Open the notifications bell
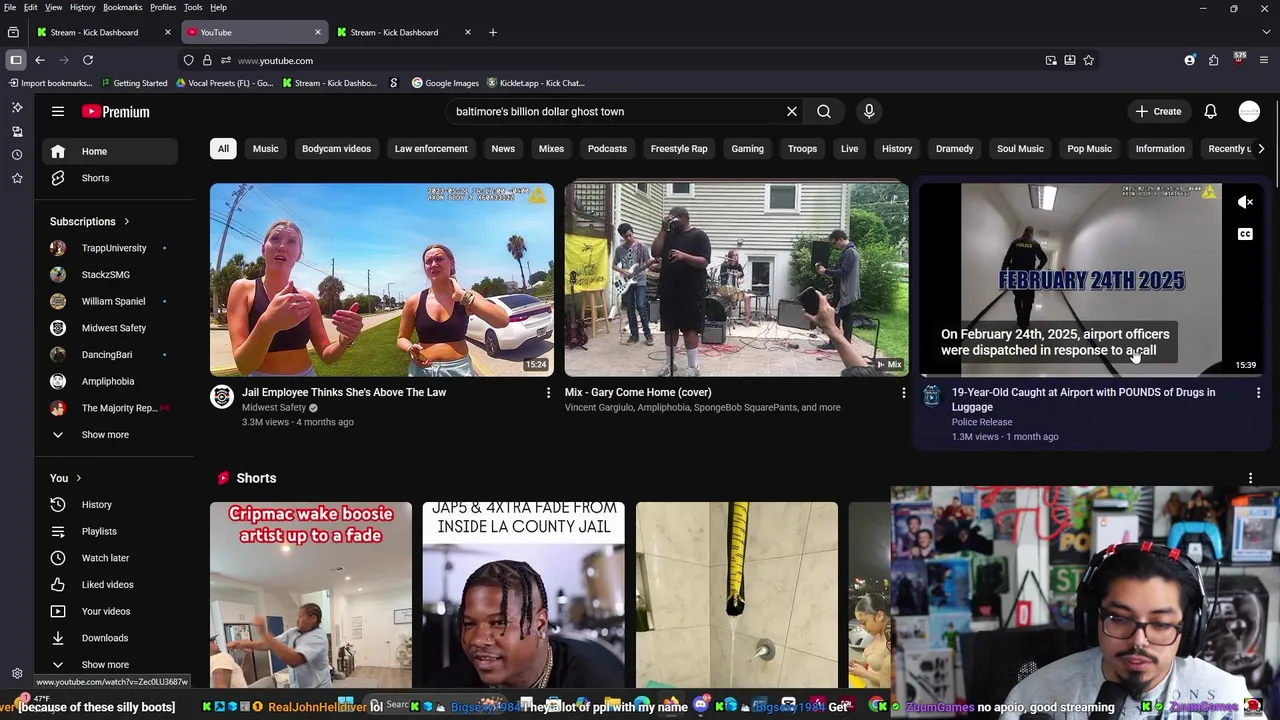 (1210, 111)
